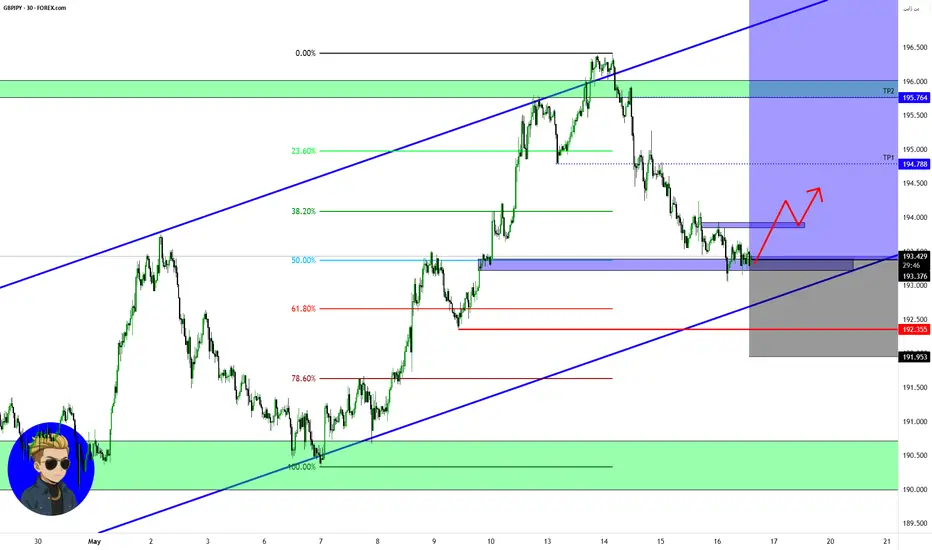Click 195.000 on the price axis
The image size is (932, 550).
tap(915, 150)
